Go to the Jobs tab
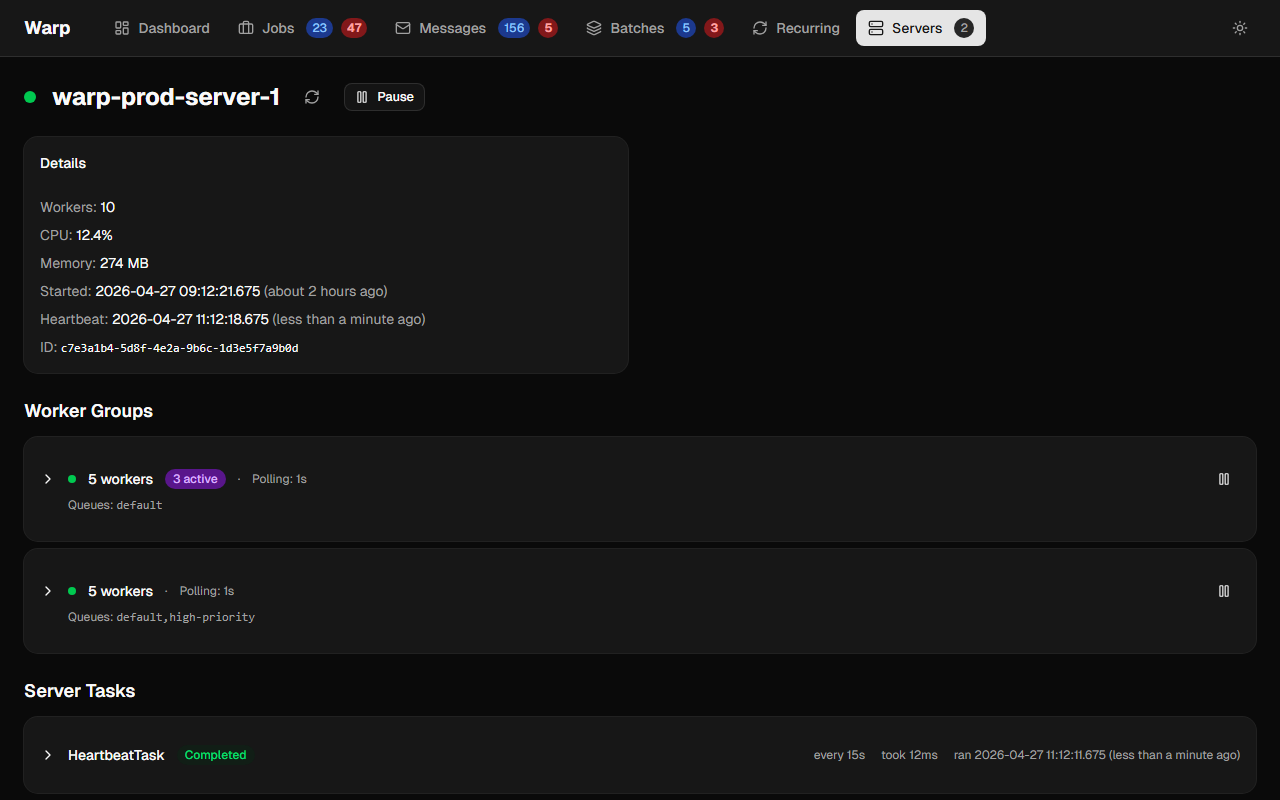The image size is (1280, 800). 266,28
